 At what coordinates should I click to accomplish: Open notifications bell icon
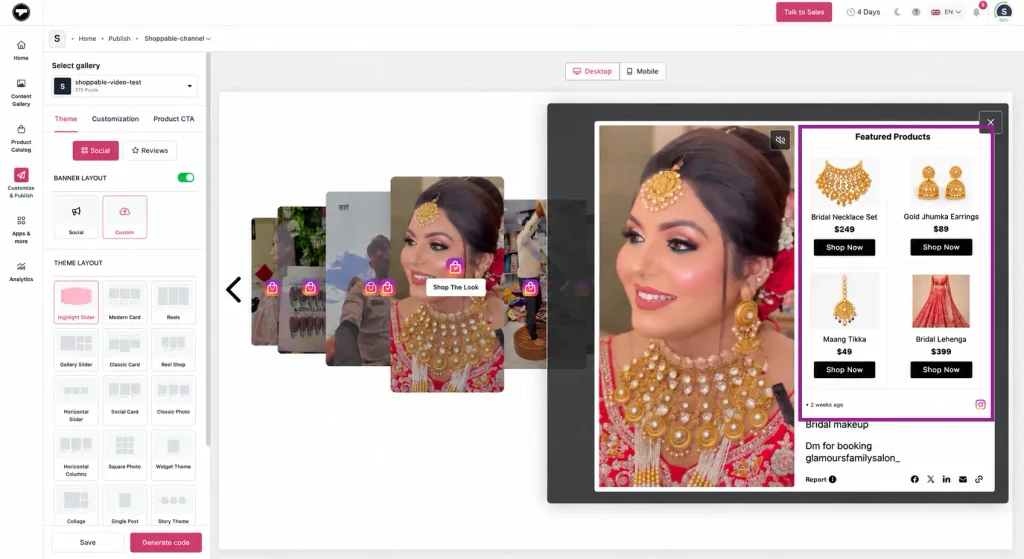(976, 12)
